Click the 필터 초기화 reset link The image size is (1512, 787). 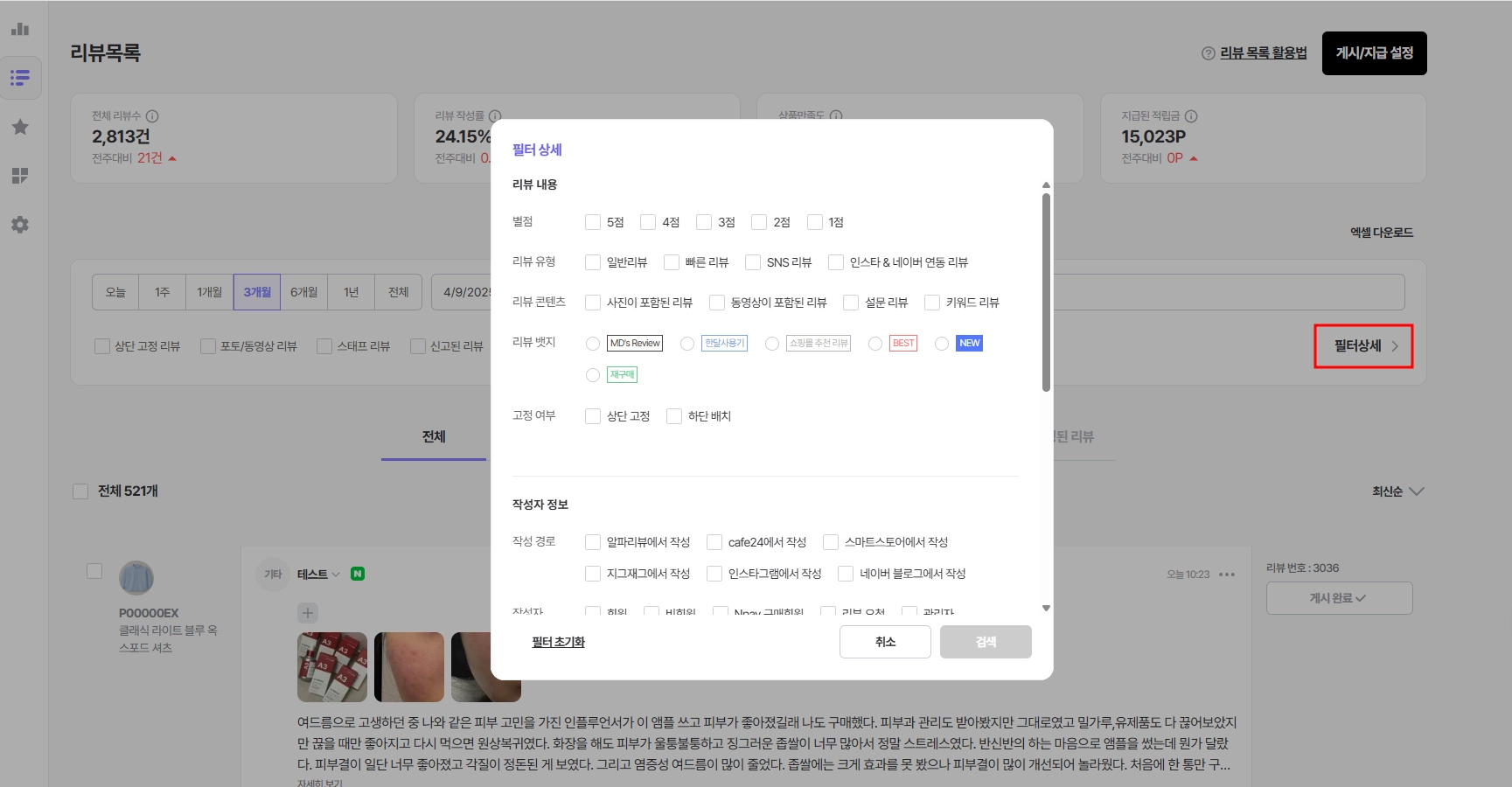558,642
